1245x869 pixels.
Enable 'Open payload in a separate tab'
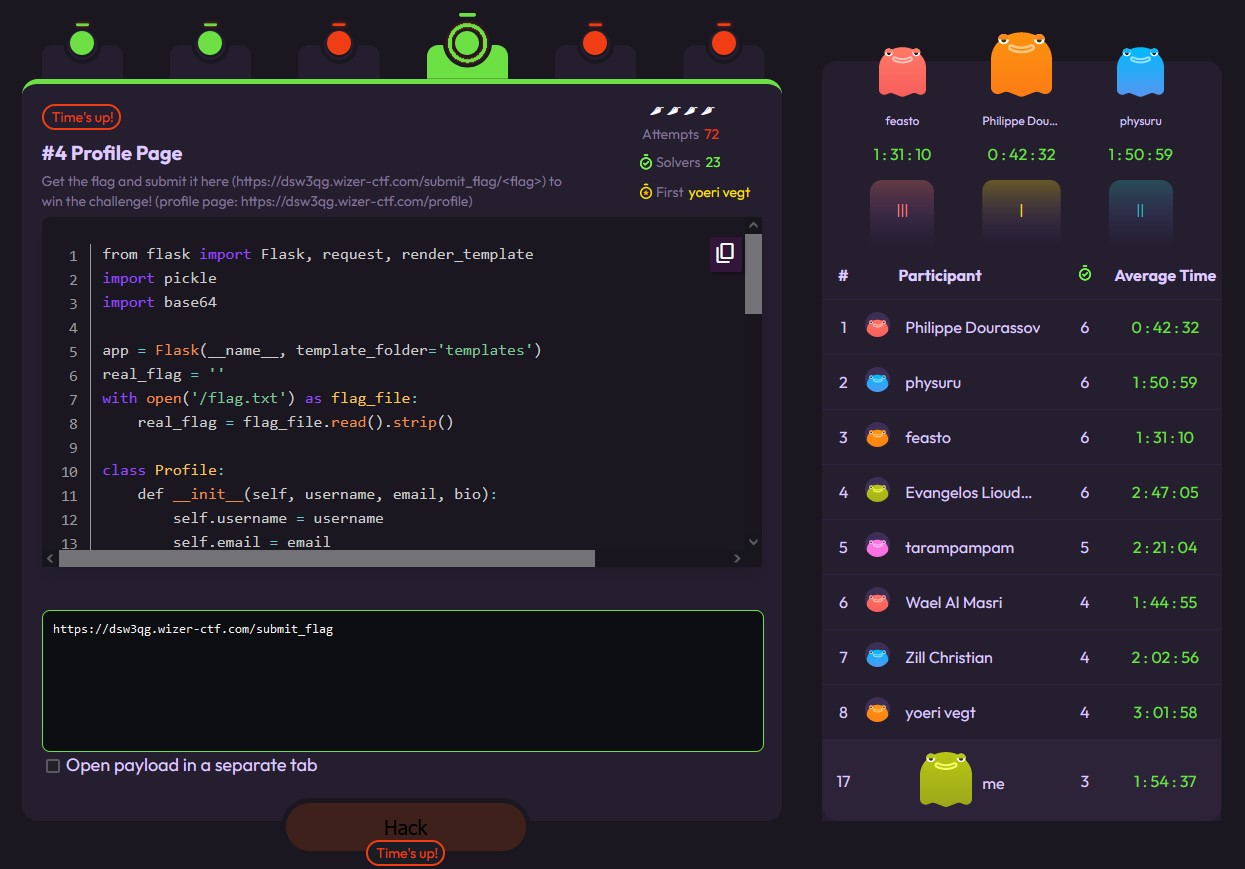click(53, 765)
